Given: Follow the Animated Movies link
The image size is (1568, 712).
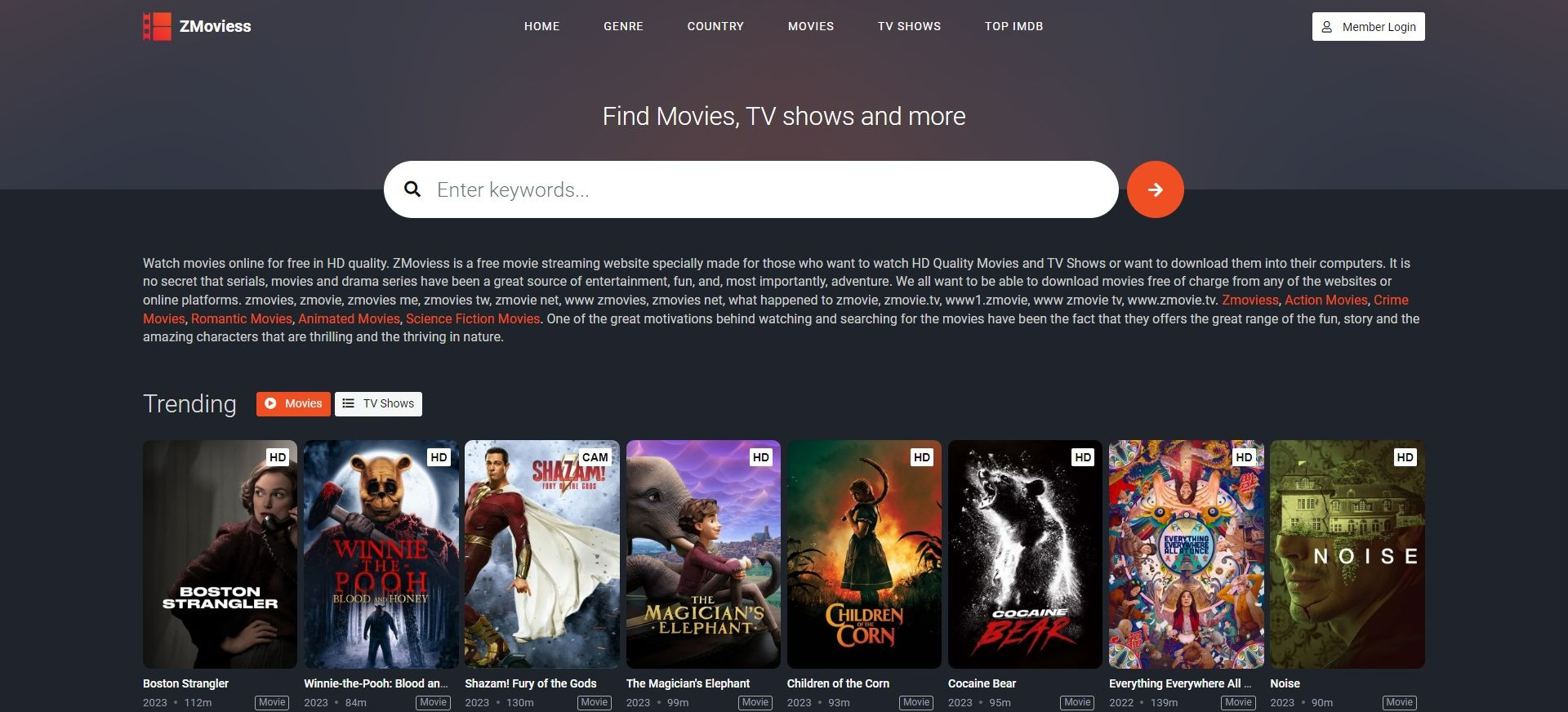Looking at the screenshot, I should click(349, 318).
